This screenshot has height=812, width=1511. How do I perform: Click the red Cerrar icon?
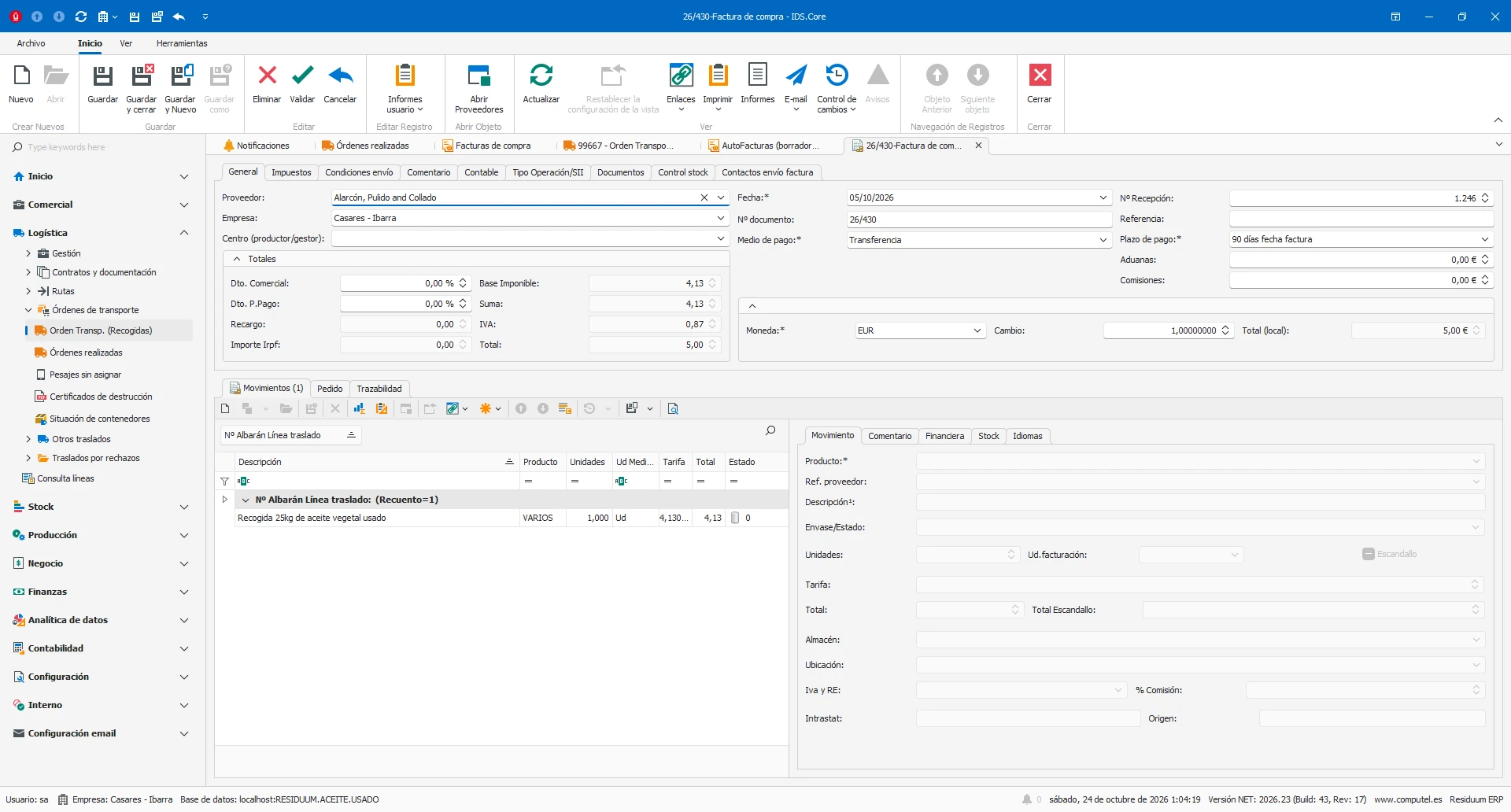[x=1040, y=76]
